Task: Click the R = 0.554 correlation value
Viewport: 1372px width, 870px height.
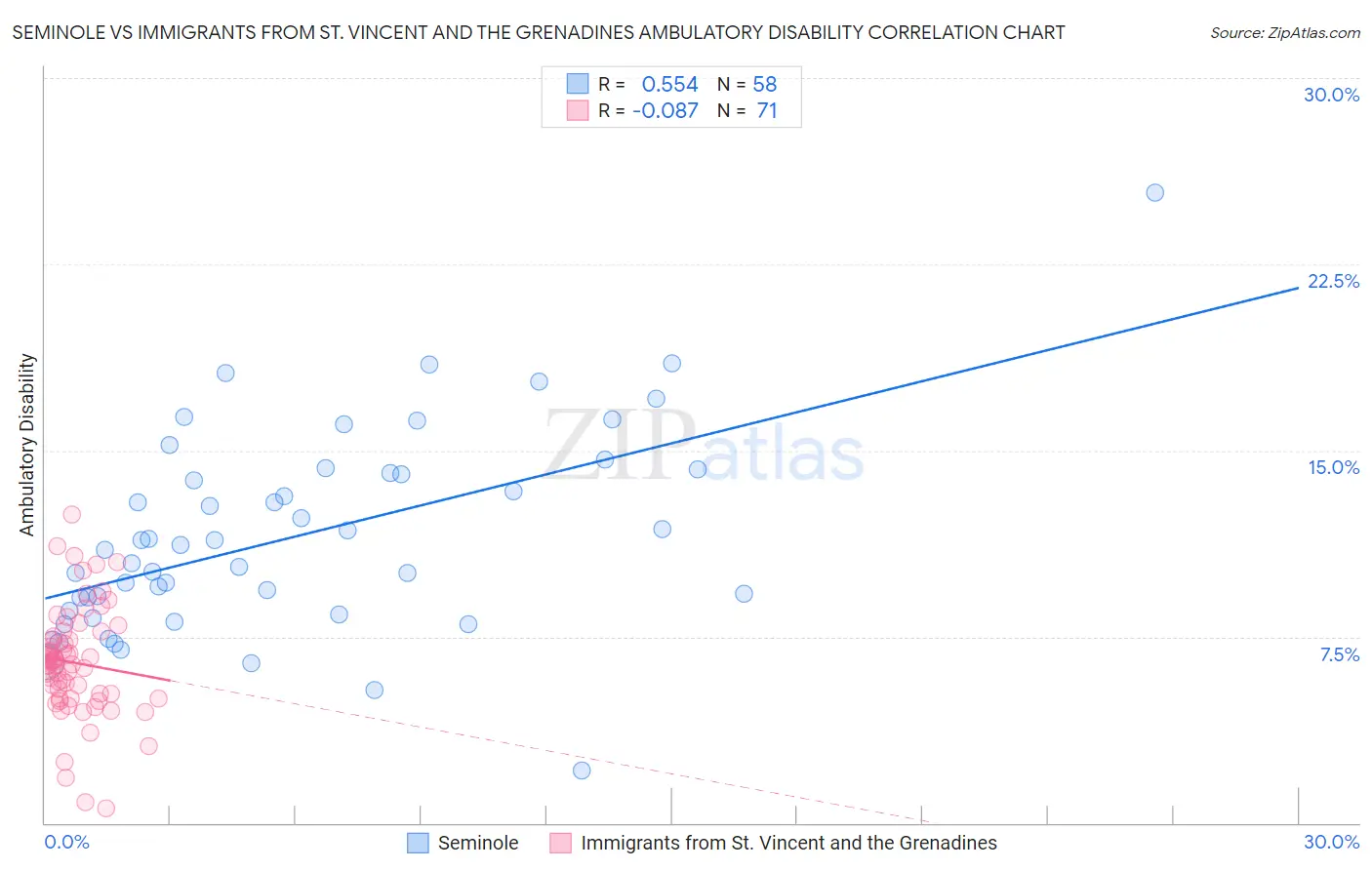Action: [x=648, y=84]
